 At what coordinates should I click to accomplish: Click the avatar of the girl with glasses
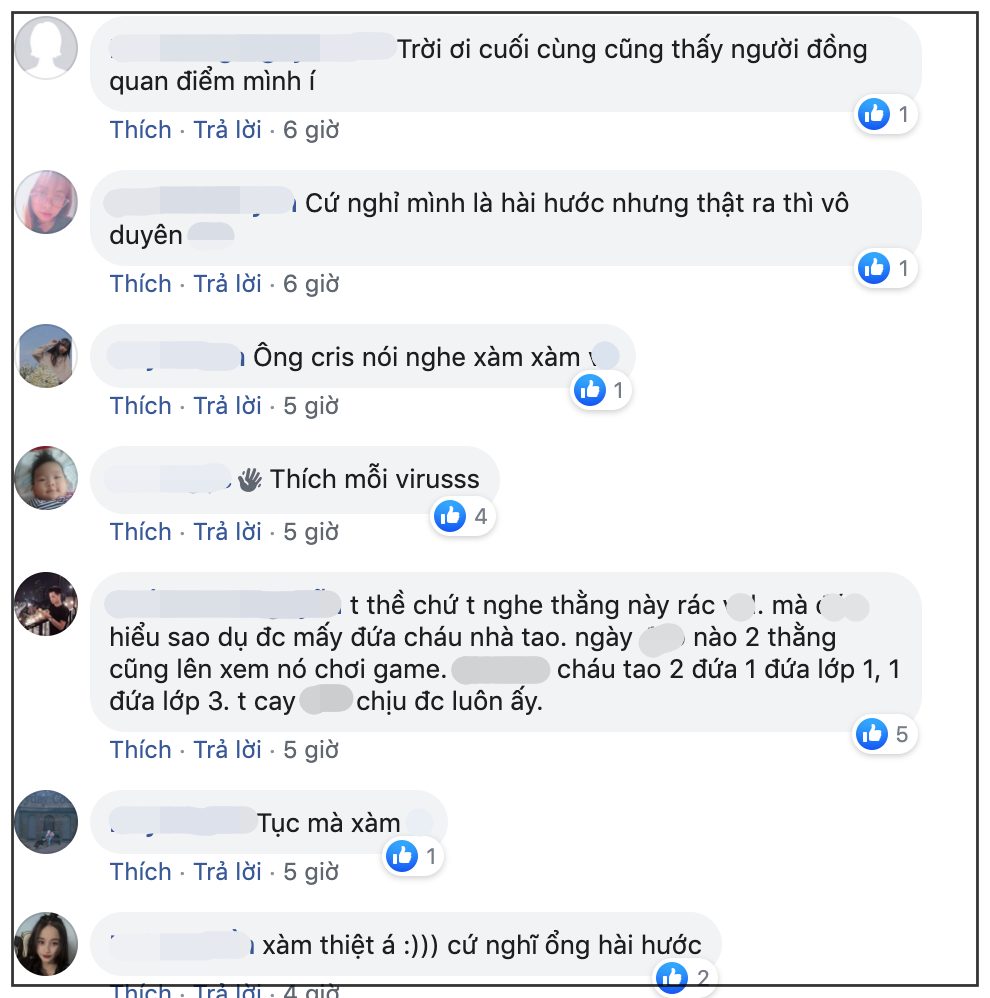(x=46, y=202)
